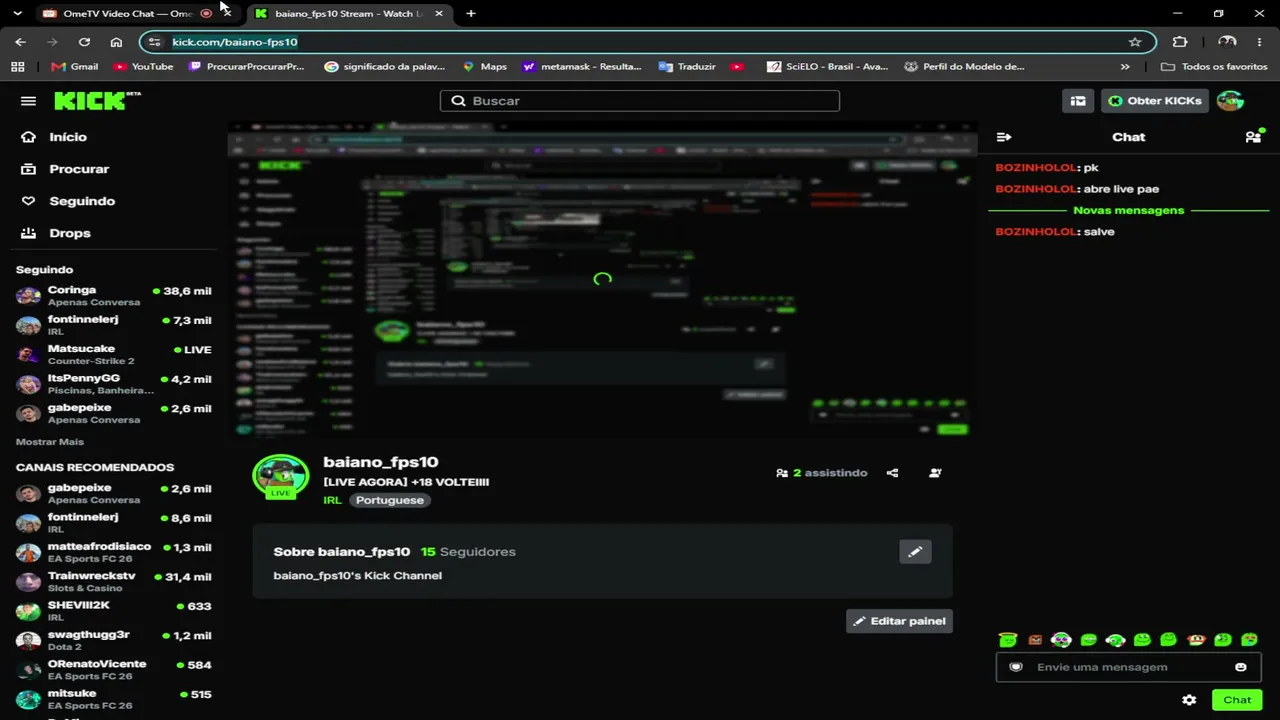The height and width of the screenshot is (720, 1280).
Task: Open ItsPennyGG's channel
Action: 114,384
